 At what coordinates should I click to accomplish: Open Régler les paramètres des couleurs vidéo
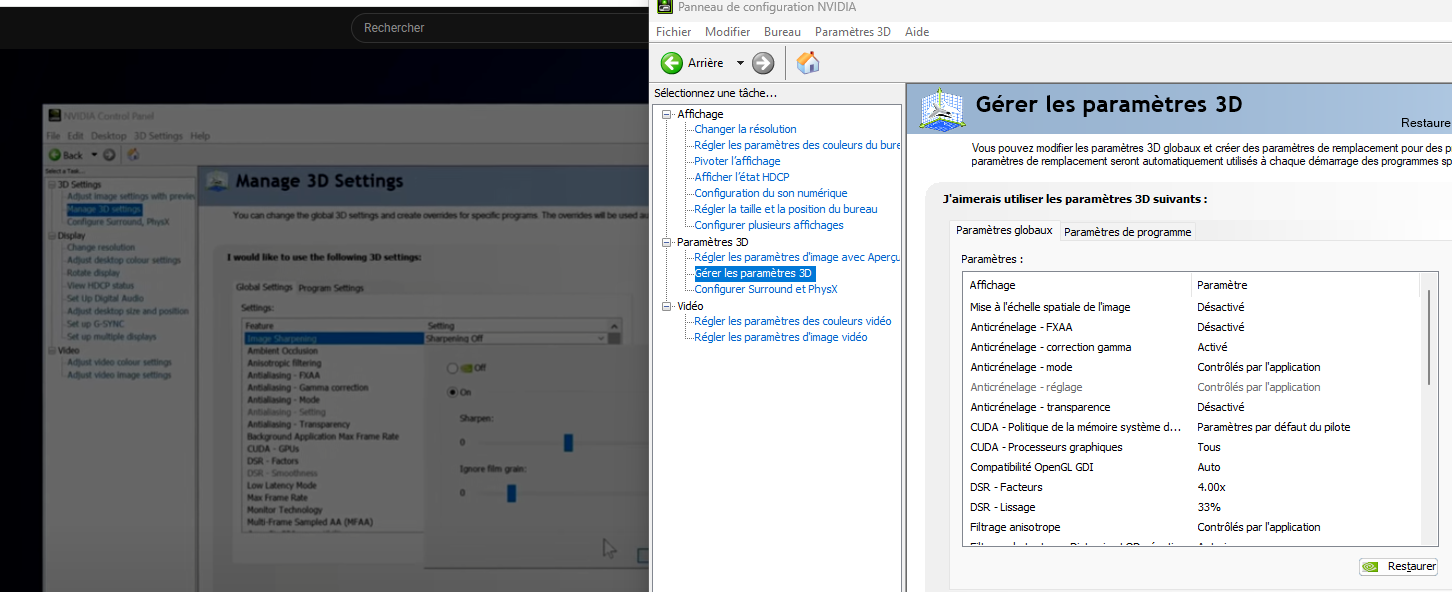coord(792,321)
